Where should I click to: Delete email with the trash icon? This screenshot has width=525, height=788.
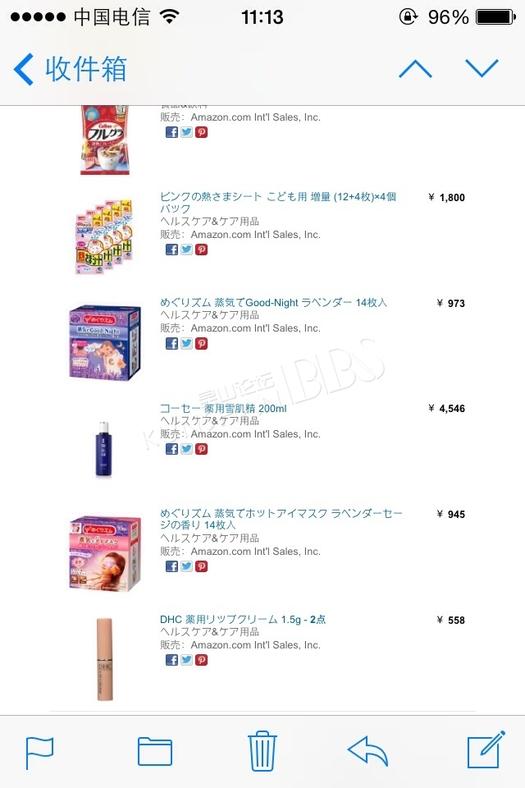click(262, 751)
